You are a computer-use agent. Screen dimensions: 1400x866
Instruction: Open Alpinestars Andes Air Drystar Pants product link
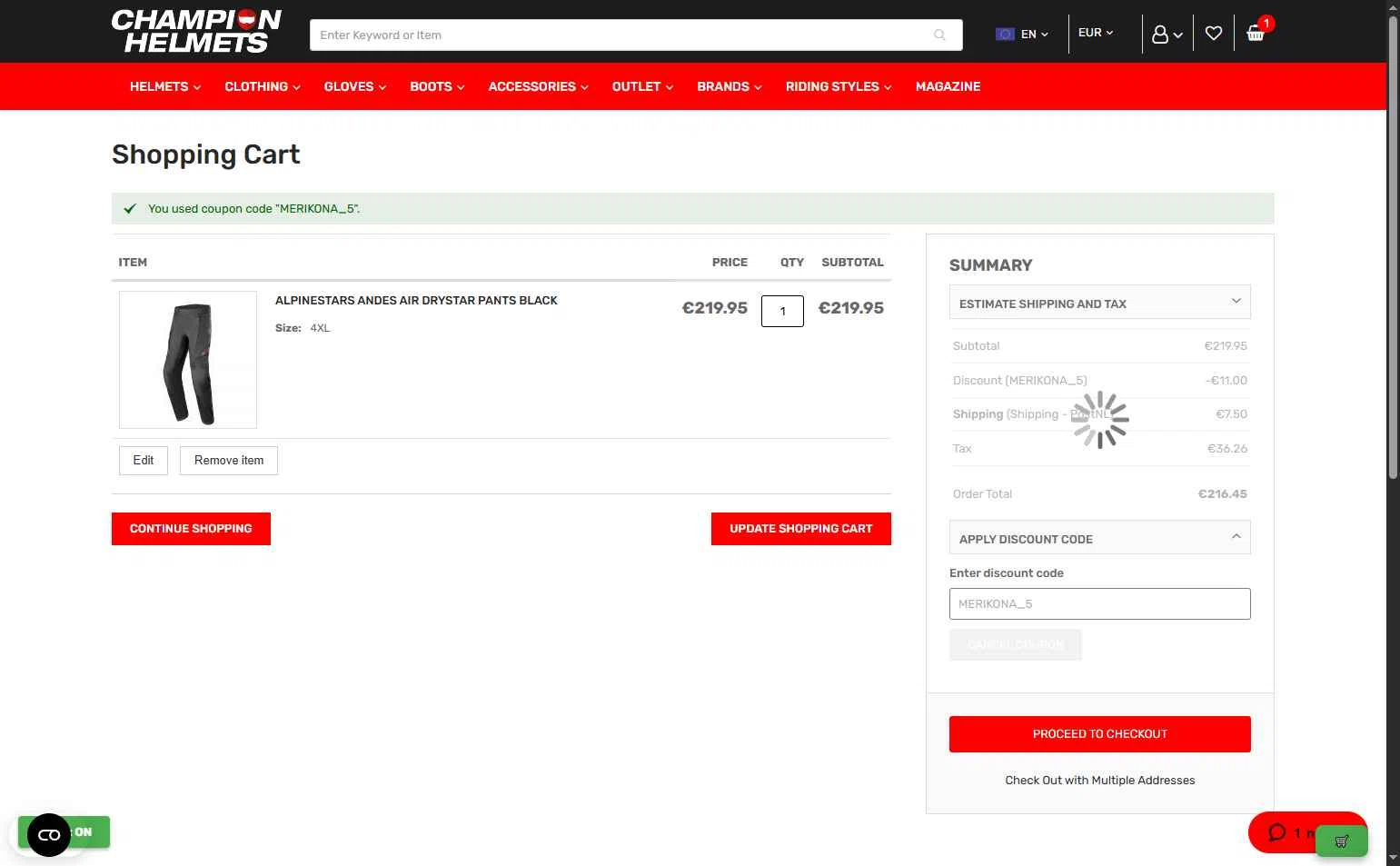[416, 301]
